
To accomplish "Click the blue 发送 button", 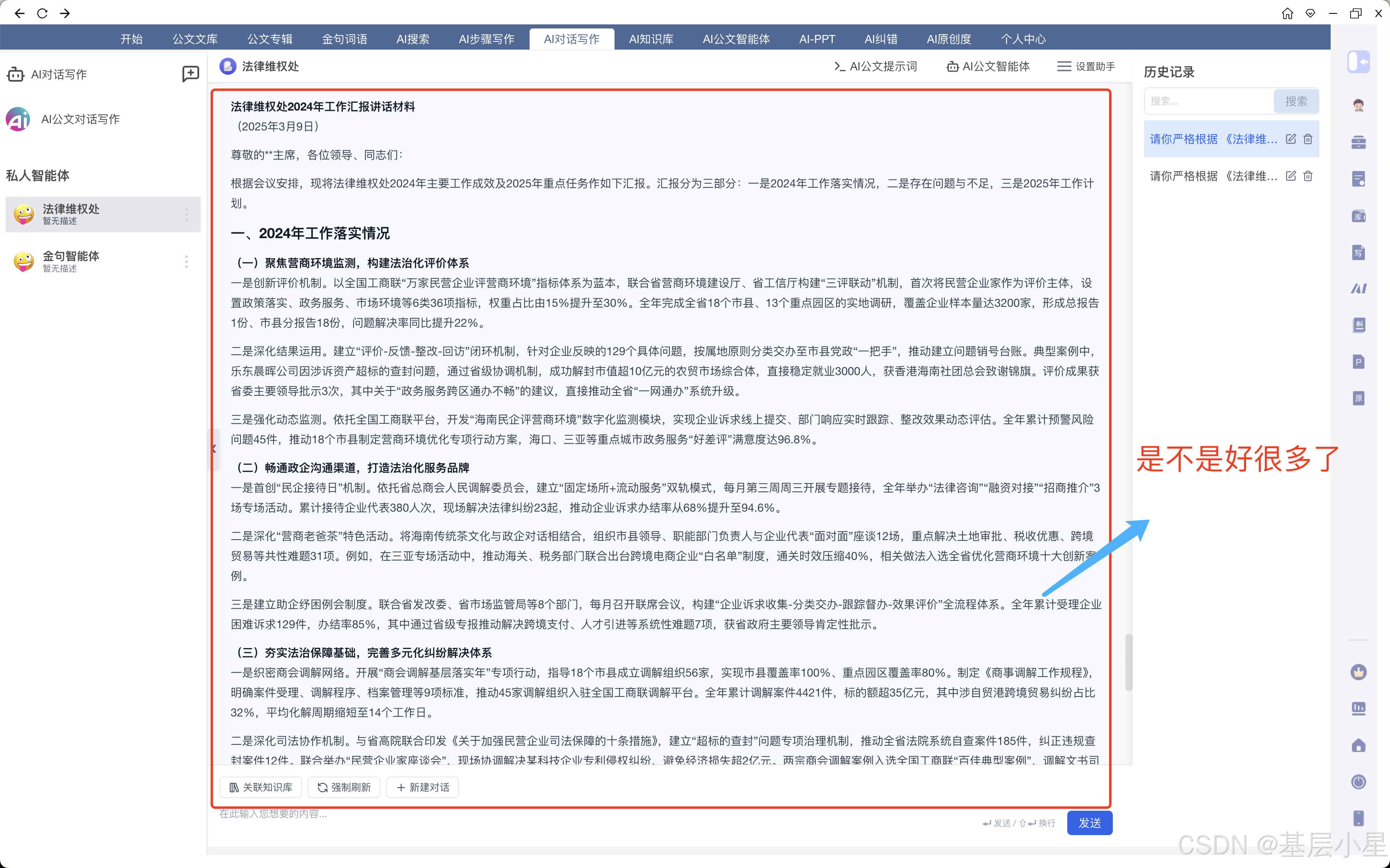I will (x=1089, y=822).
